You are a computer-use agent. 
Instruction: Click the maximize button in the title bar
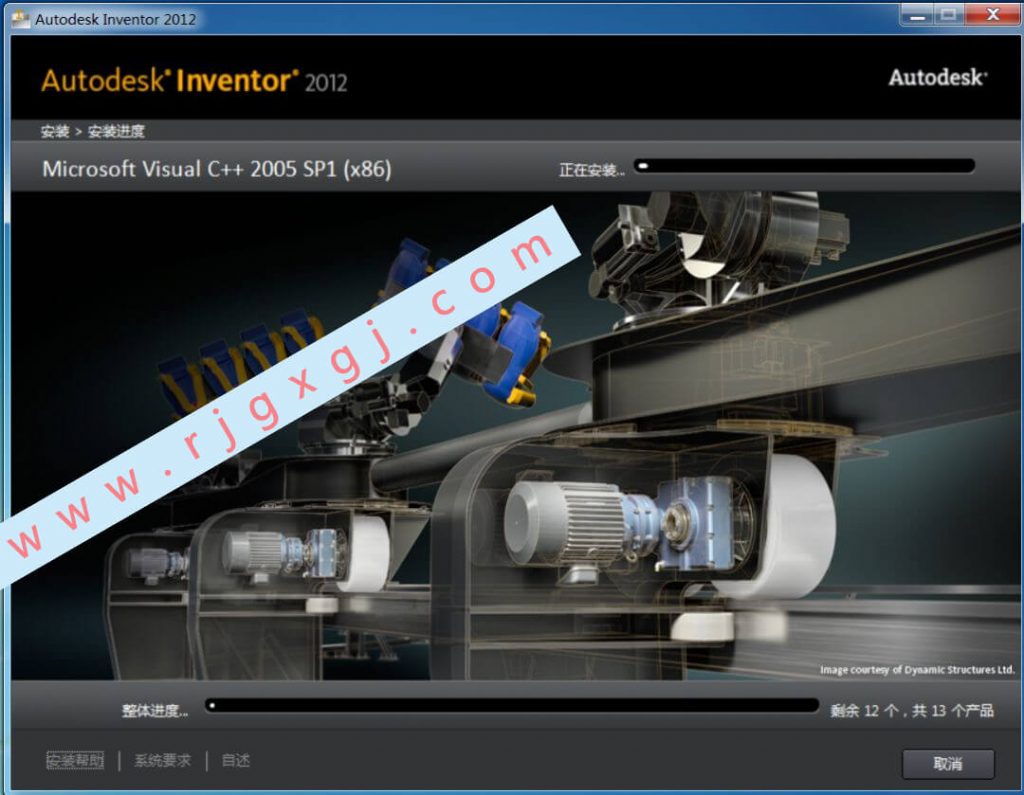pos(949,15)
